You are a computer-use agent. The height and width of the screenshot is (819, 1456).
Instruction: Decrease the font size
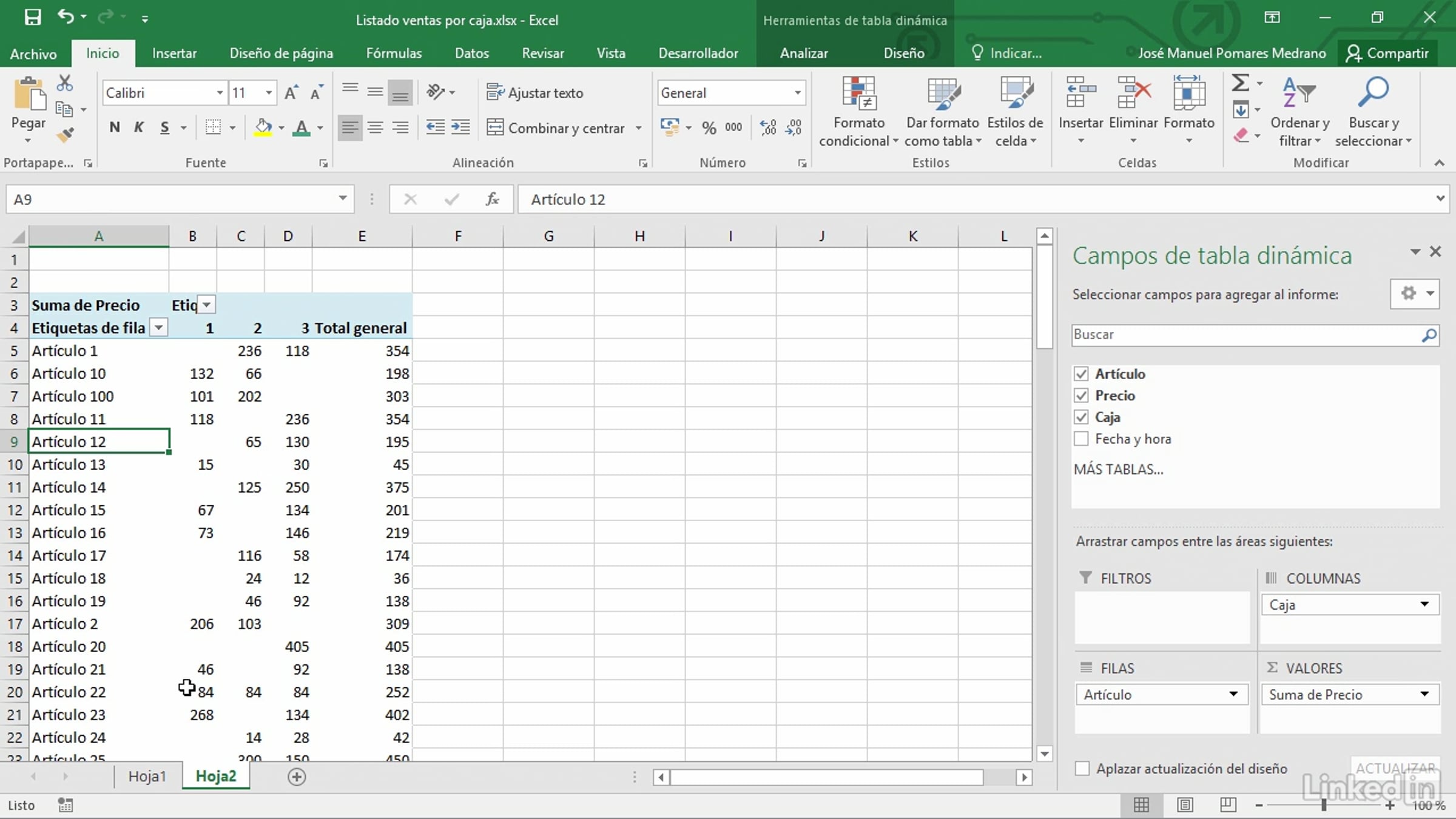click(x=316, y=93)
